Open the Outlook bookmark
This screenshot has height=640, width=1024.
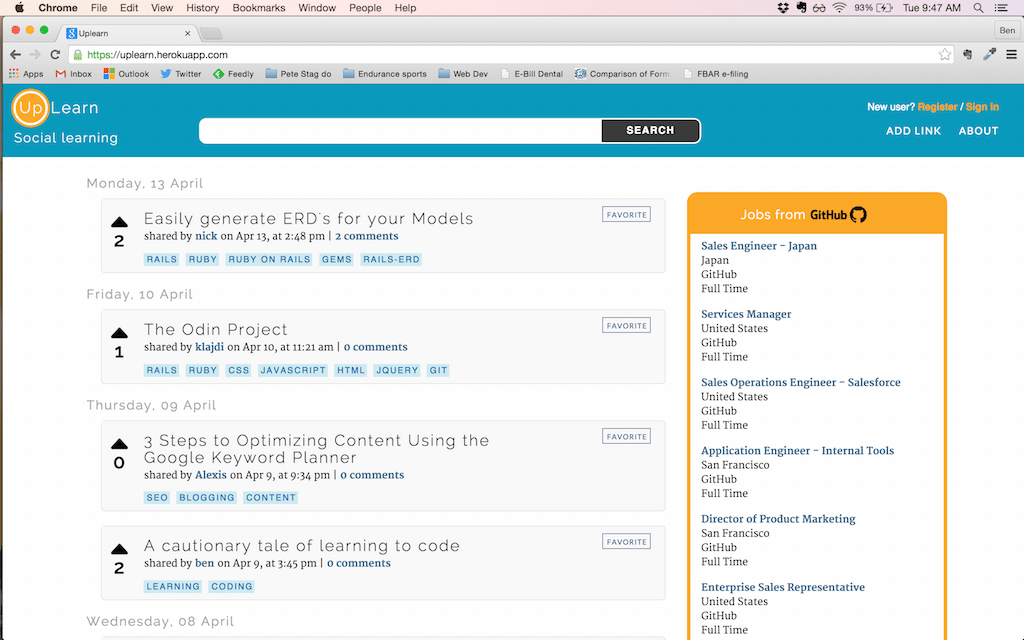(126, 74)
